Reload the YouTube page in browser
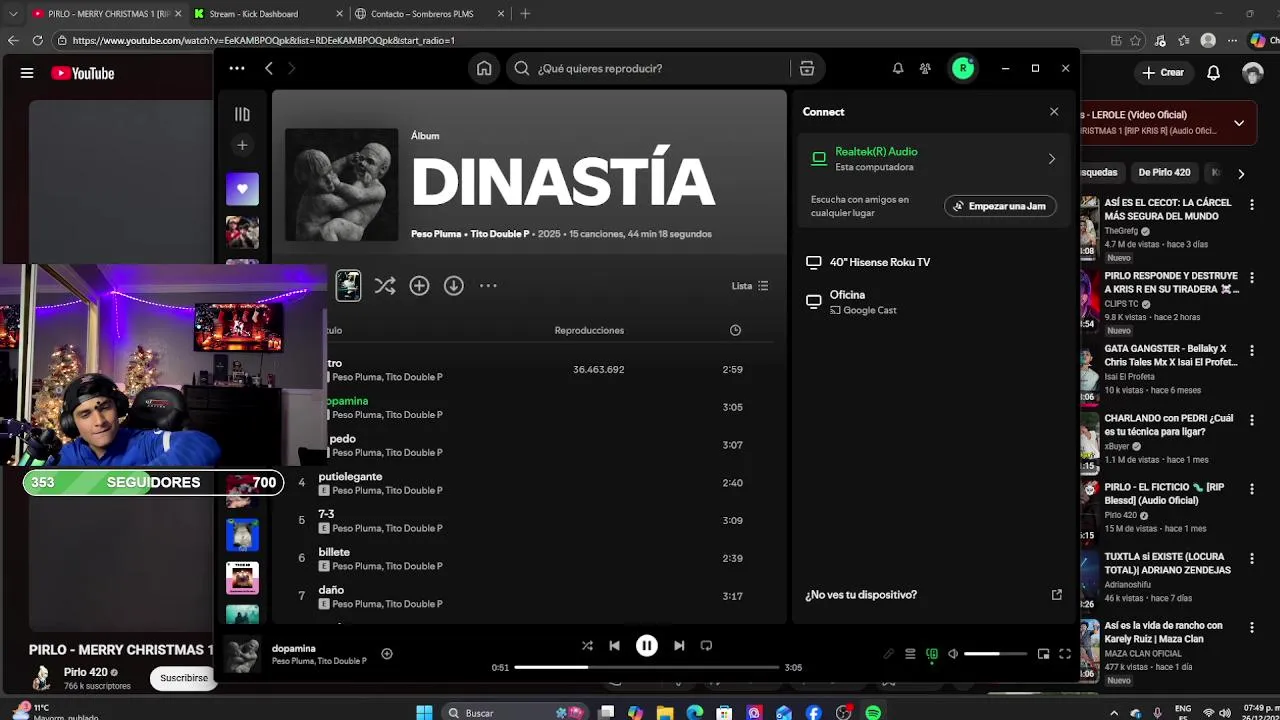This screenshot has height=720, width=1280. tap(38, 41)
